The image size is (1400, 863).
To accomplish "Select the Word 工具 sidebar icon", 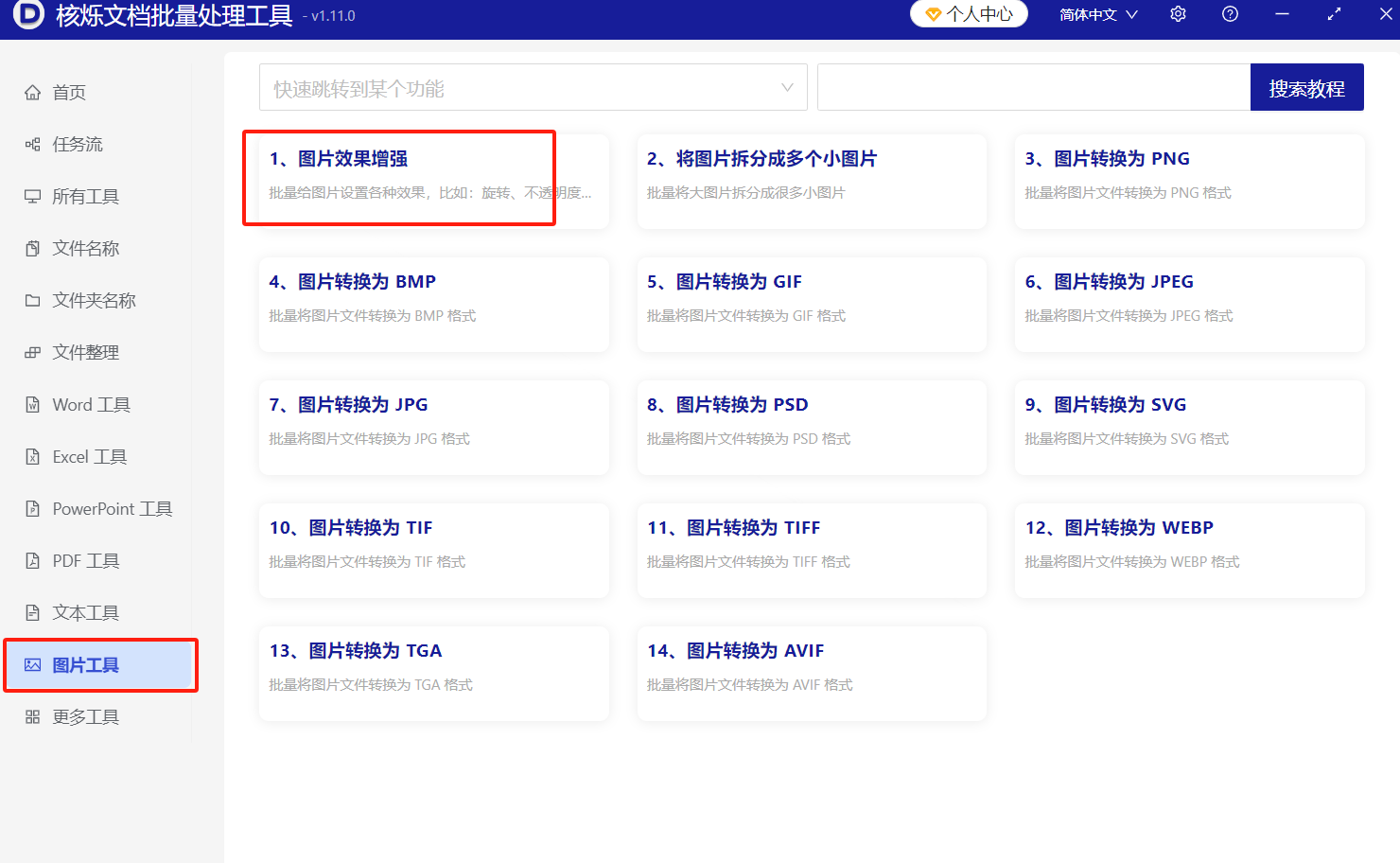I will coord(32,404).
